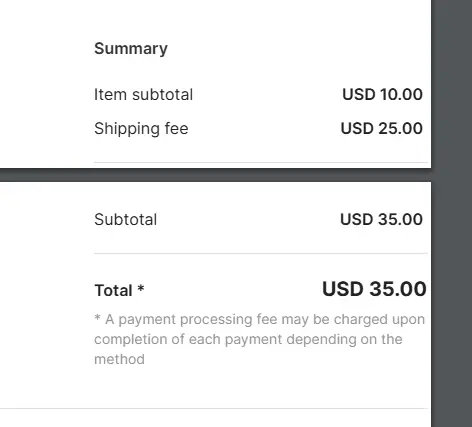Click the USD 25.00 shipping fee amount
Viewport: 472px width, 427px height.
pos(382,128)
